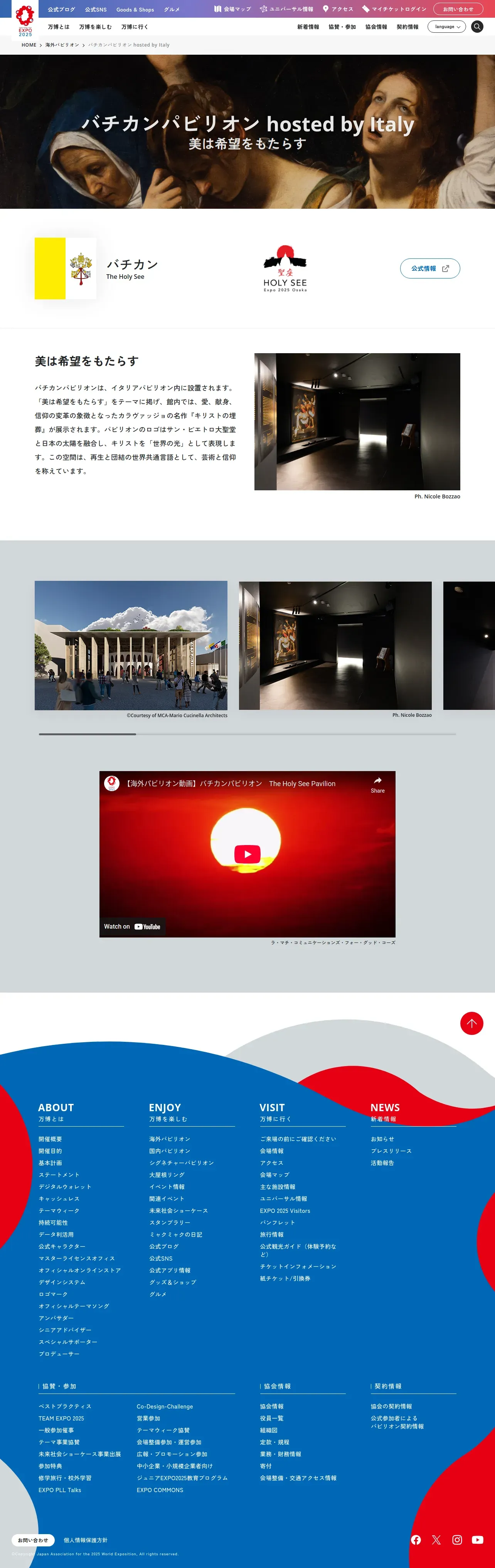Open ユニバーサル情報 in the top bar
This screenshot has width=495, height=1568.
[x=286, y=9]
